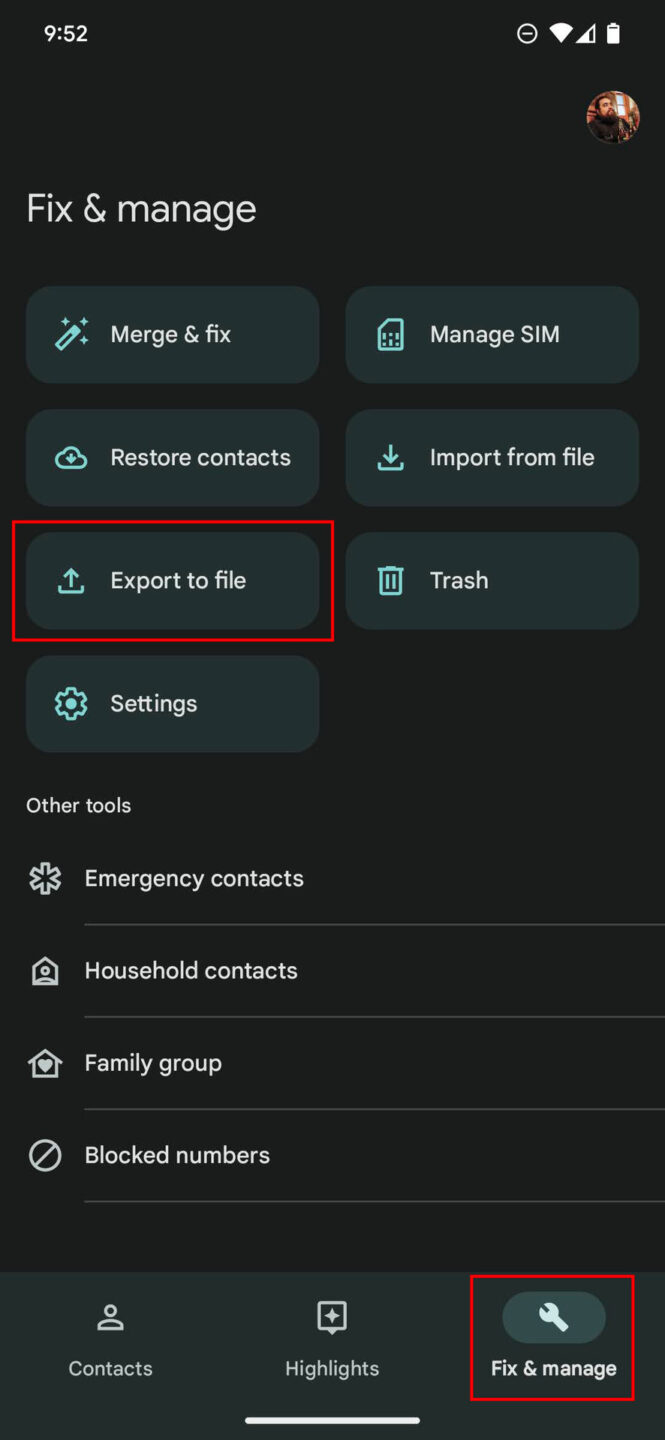Tap the Family group house icon
Screen dimensions: 665x1440
[x=45, y=1063]
